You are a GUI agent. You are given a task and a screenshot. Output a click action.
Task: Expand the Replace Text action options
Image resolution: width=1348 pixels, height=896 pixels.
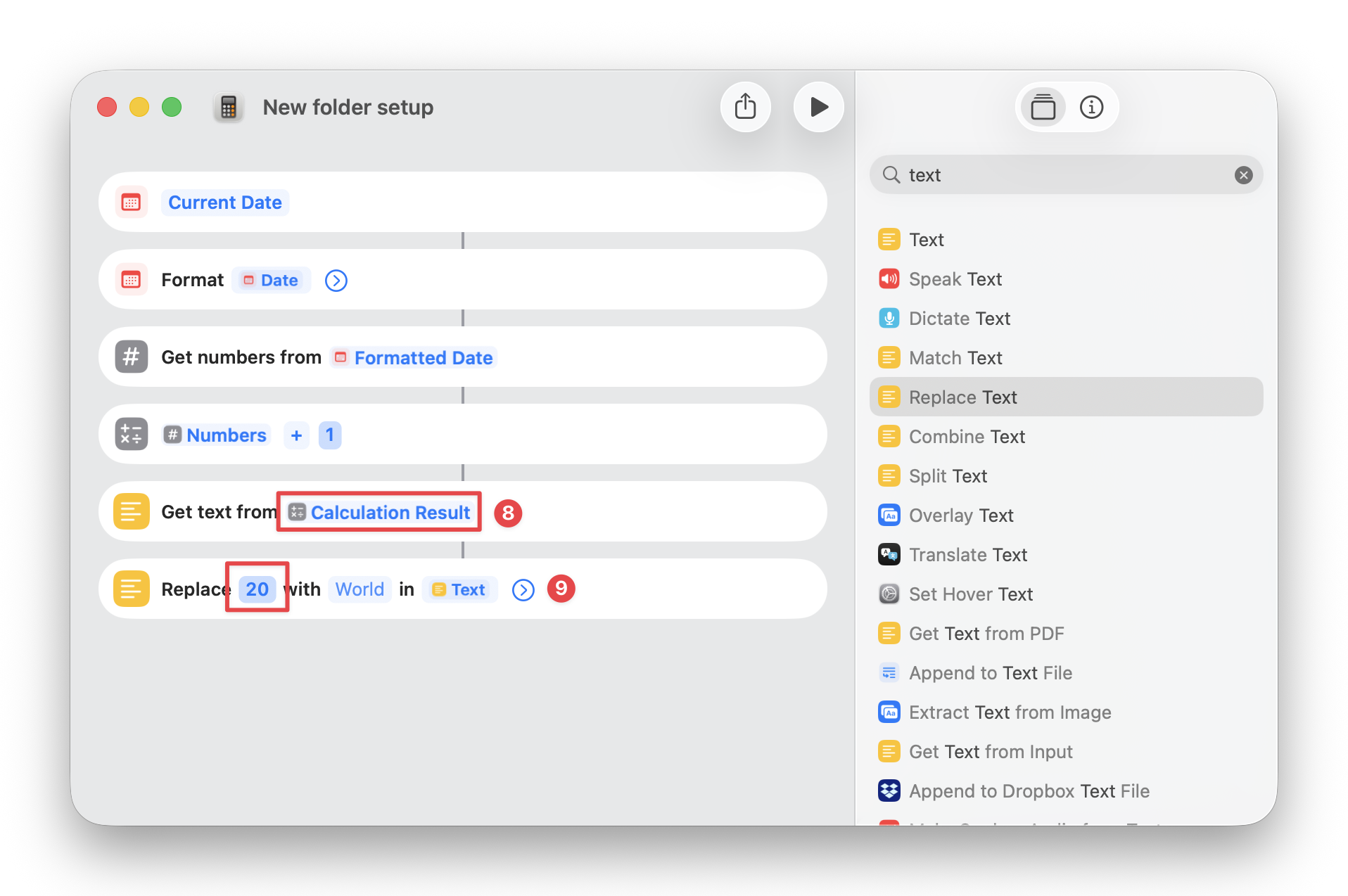pos(523,589)
